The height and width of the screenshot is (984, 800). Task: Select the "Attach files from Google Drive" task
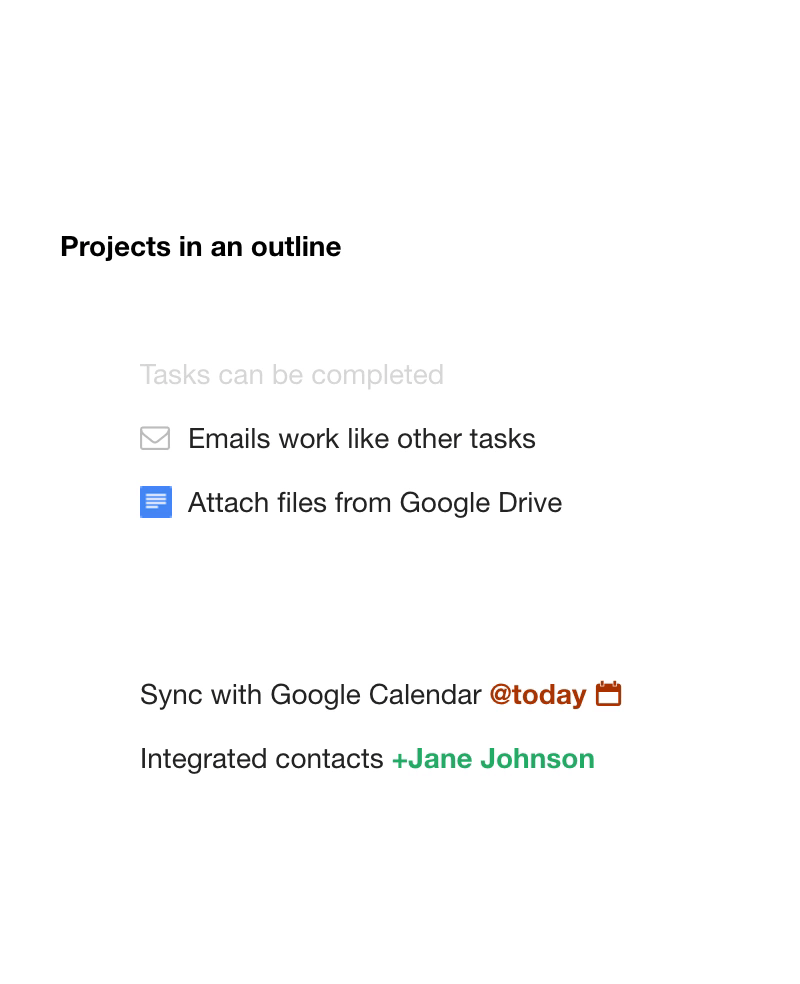pyautogui.click(x=374, y=503)
